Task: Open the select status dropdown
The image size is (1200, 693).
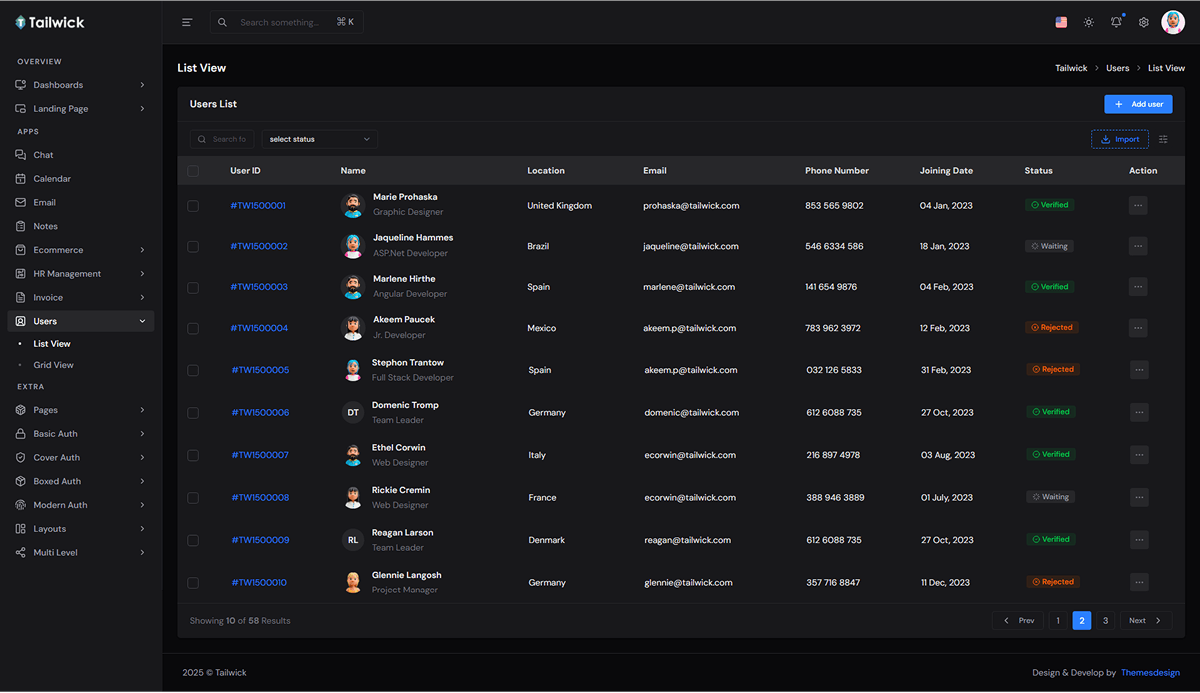Action: (320, 139)
